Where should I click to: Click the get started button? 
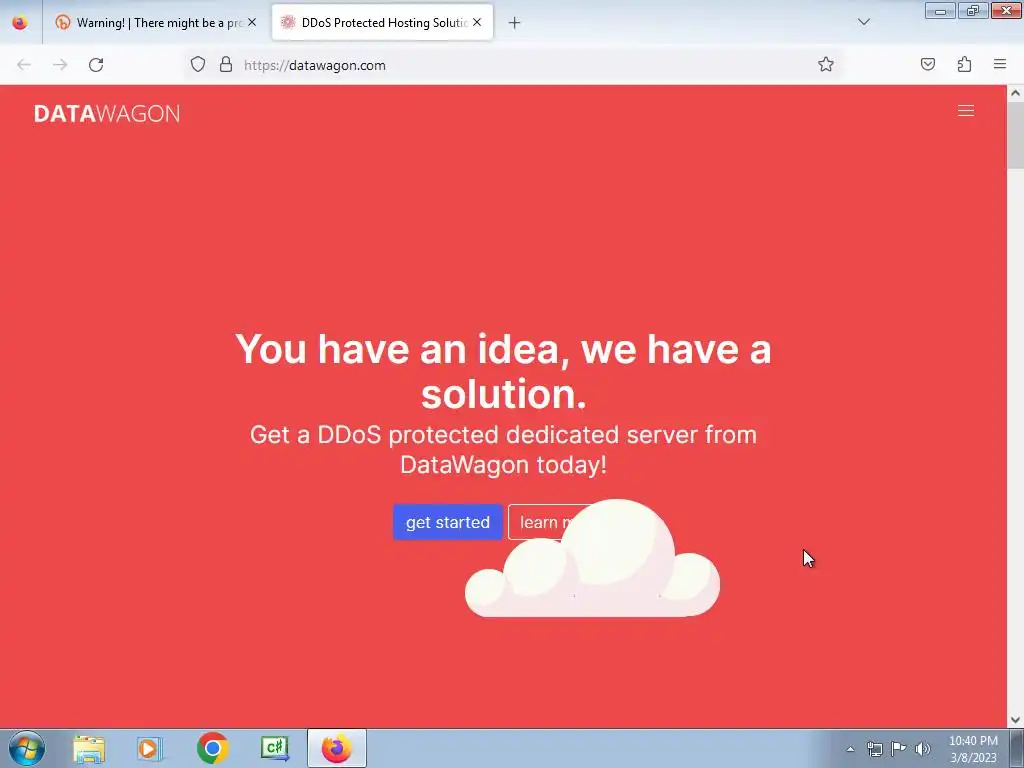[x=447, y=522]
